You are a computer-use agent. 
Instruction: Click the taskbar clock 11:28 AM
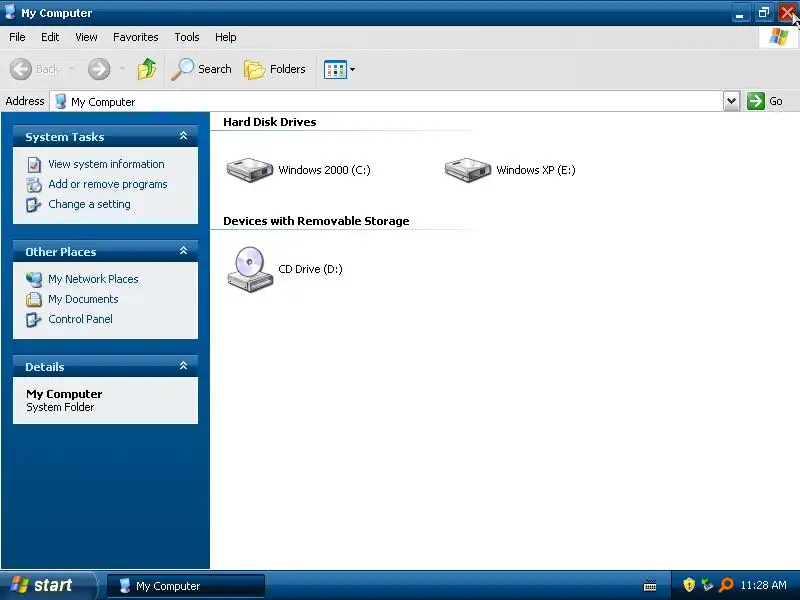click(763, 585)
